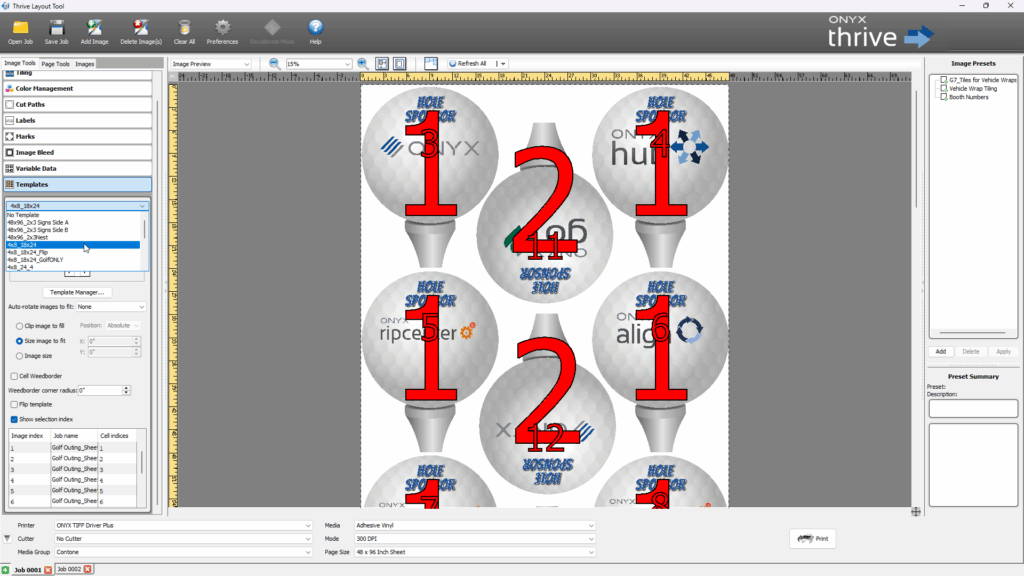
Task: Click the Print button
Action: [x=812, y=539]
